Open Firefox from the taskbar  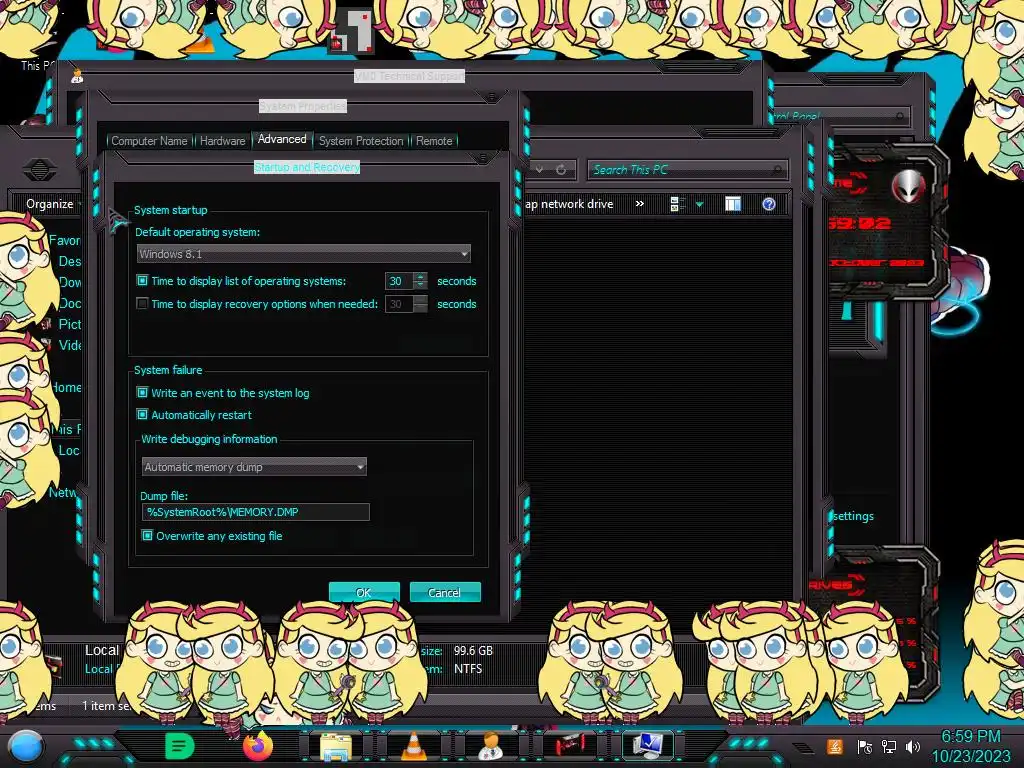258,746
